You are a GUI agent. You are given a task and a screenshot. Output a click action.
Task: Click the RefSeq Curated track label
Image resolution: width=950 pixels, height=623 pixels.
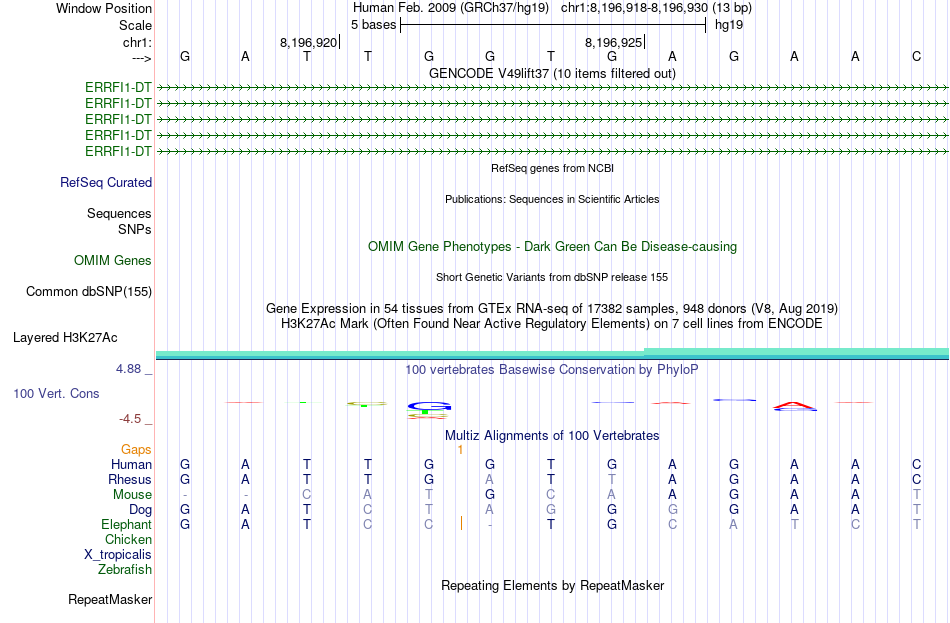click(x=105, y=182)
